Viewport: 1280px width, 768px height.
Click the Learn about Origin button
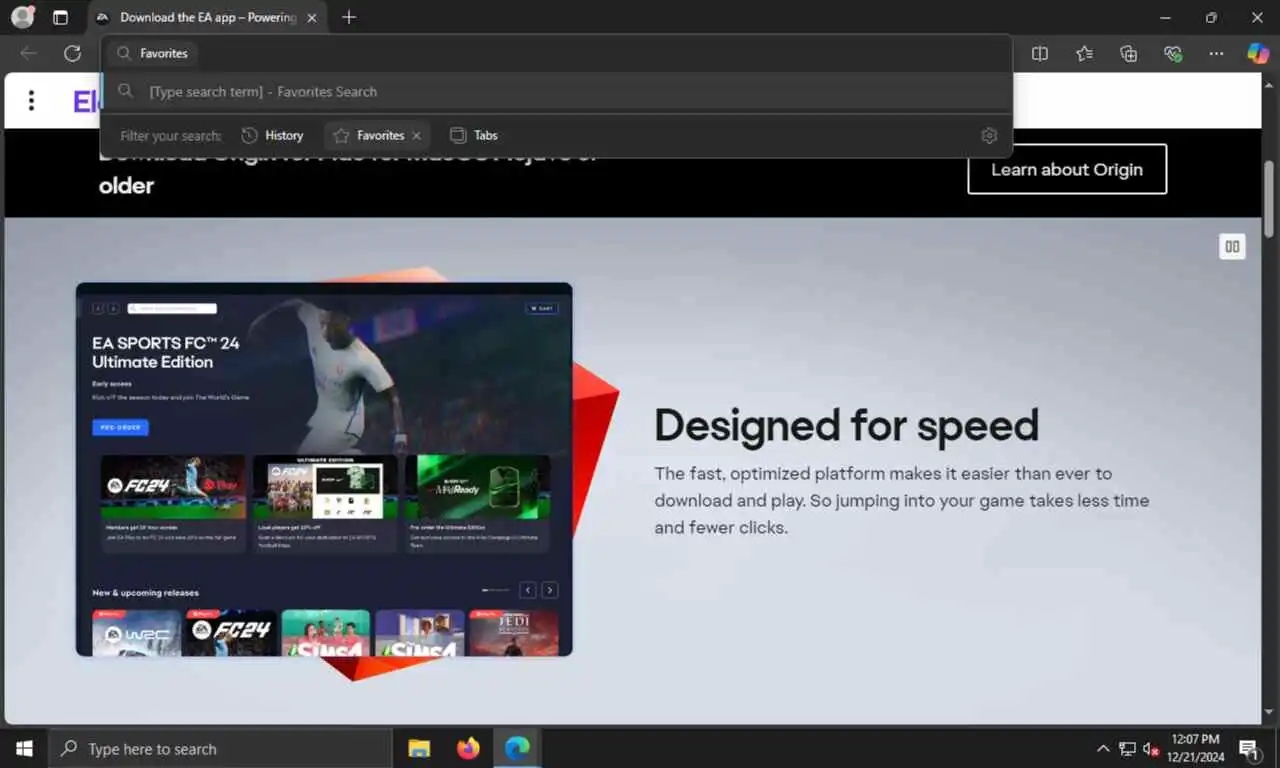coord(1067,169)
